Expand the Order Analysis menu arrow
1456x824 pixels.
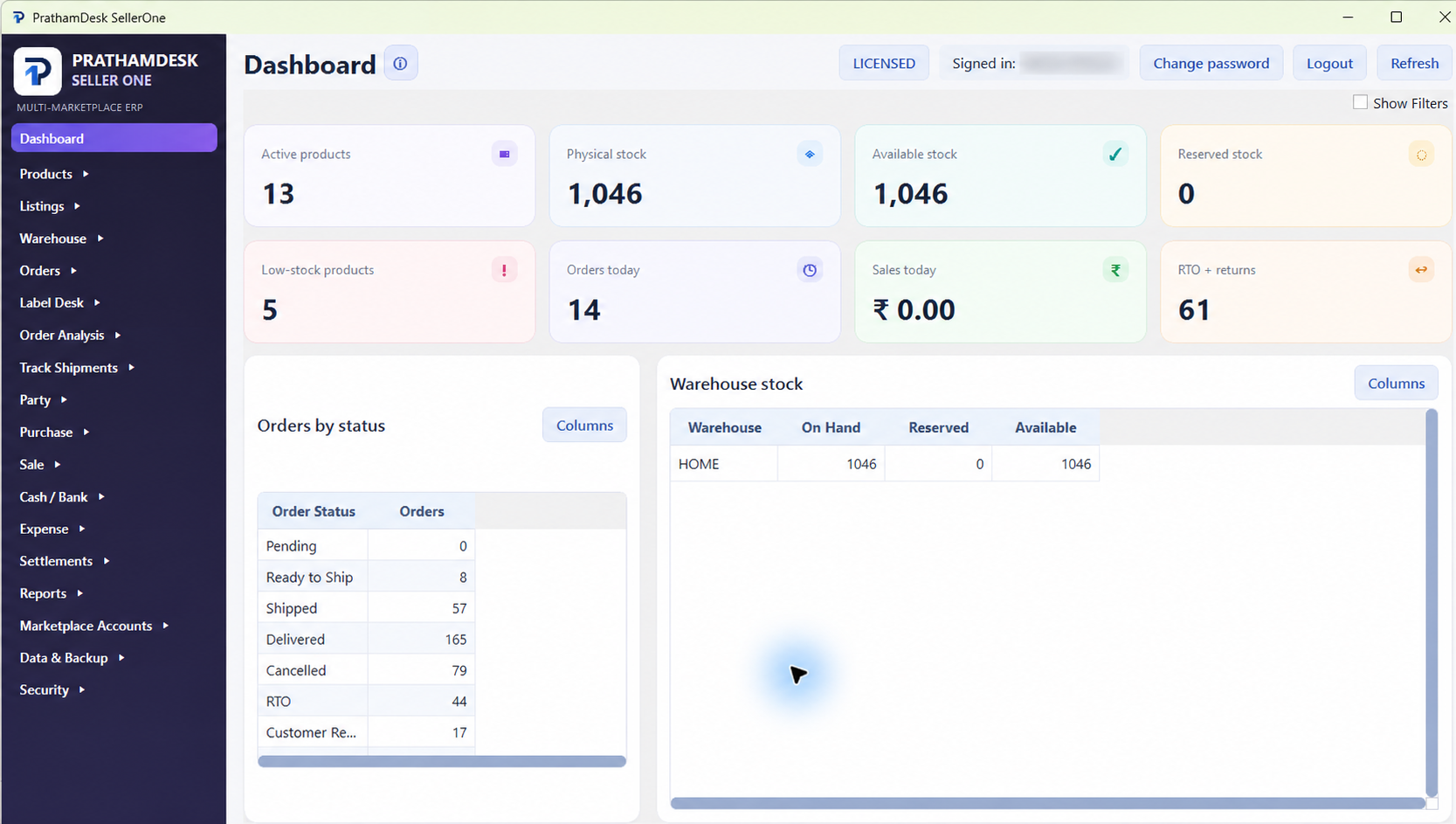coord(117,335)
